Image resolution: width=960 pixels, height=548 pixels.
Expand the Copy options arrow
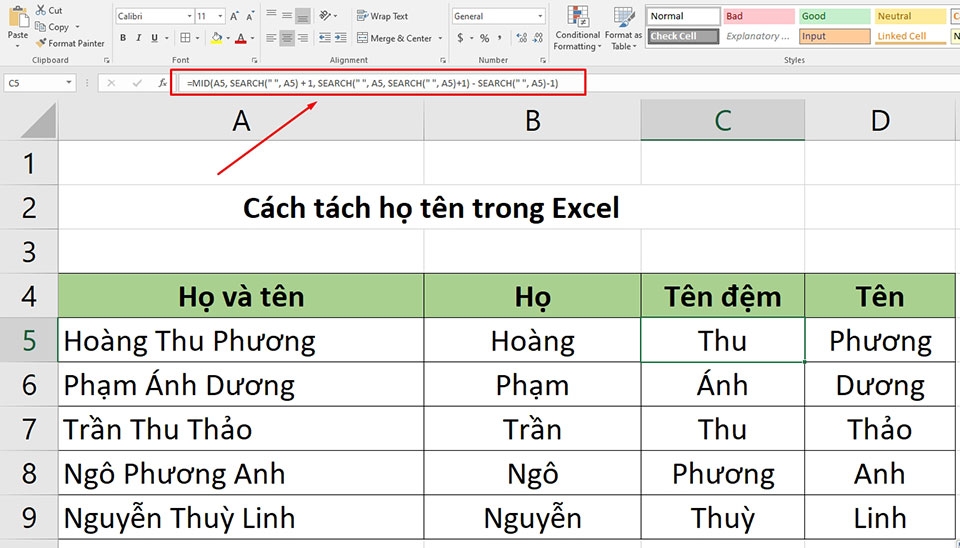click(77, 27)
